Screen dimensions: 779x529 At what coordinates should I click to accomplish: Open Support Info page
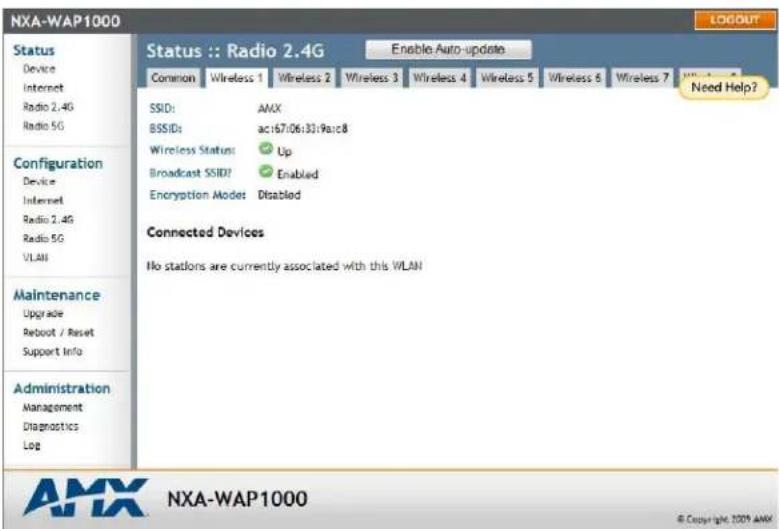[52, 351]
